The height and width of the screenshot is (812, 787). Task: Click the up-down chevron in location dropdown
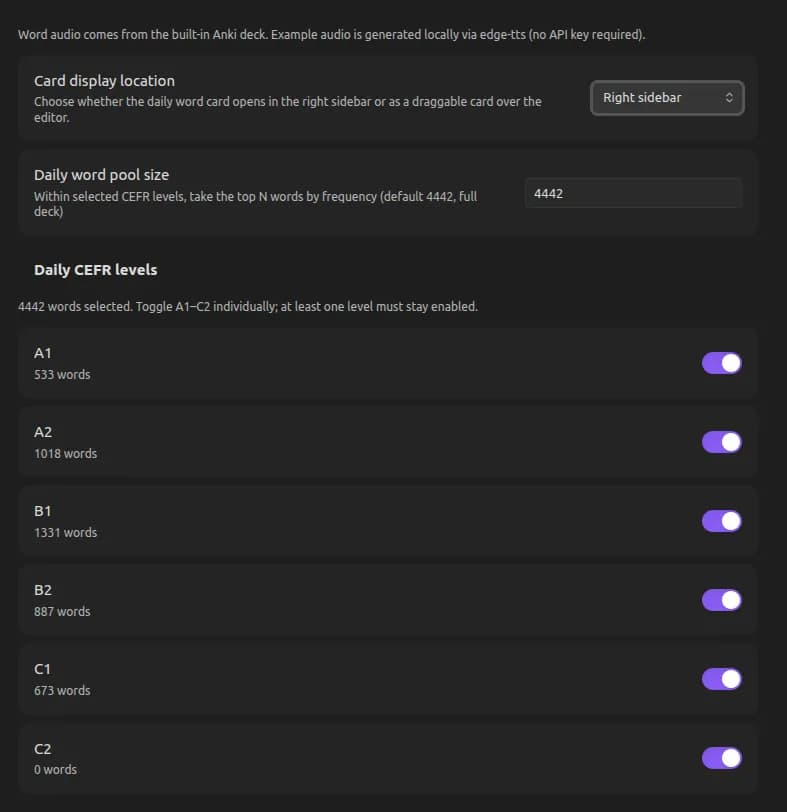point(729,98)
